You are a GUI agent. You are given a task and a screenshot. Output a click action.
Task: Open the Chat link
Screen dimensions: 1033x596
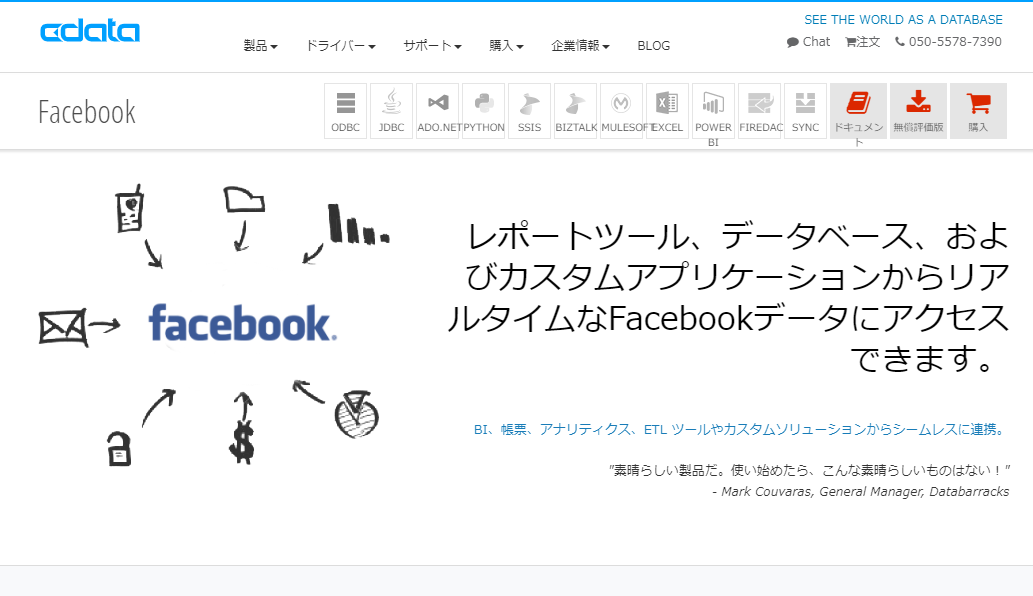pos(808,41)
